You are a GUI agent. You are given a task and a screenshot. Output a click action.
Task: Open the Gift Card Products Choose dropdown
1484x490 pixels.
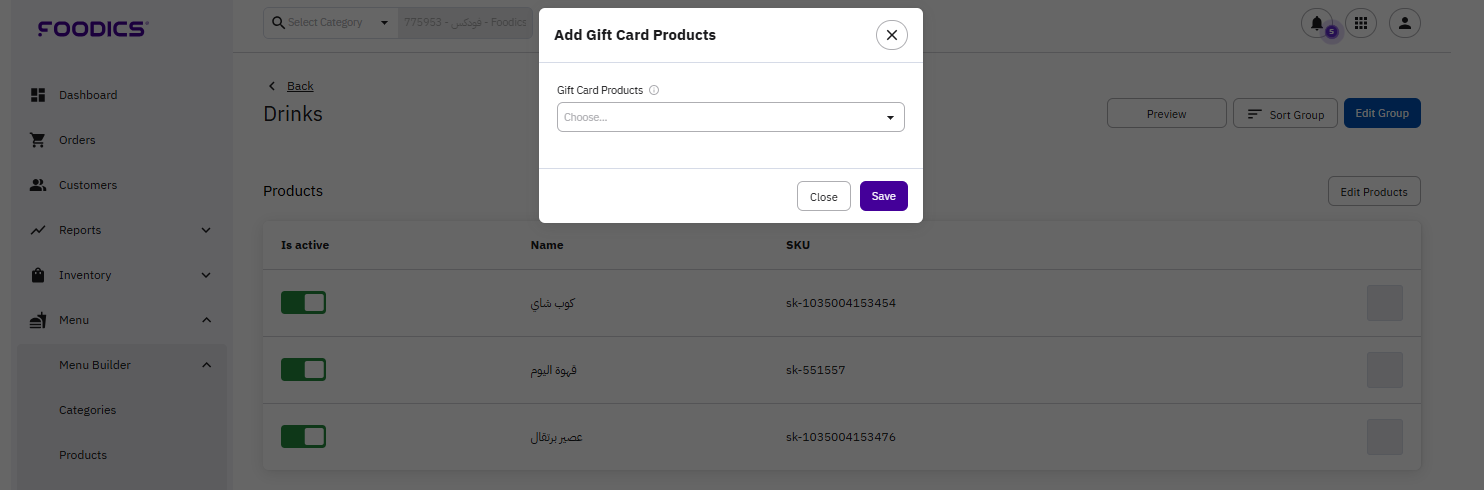(730, 117)
